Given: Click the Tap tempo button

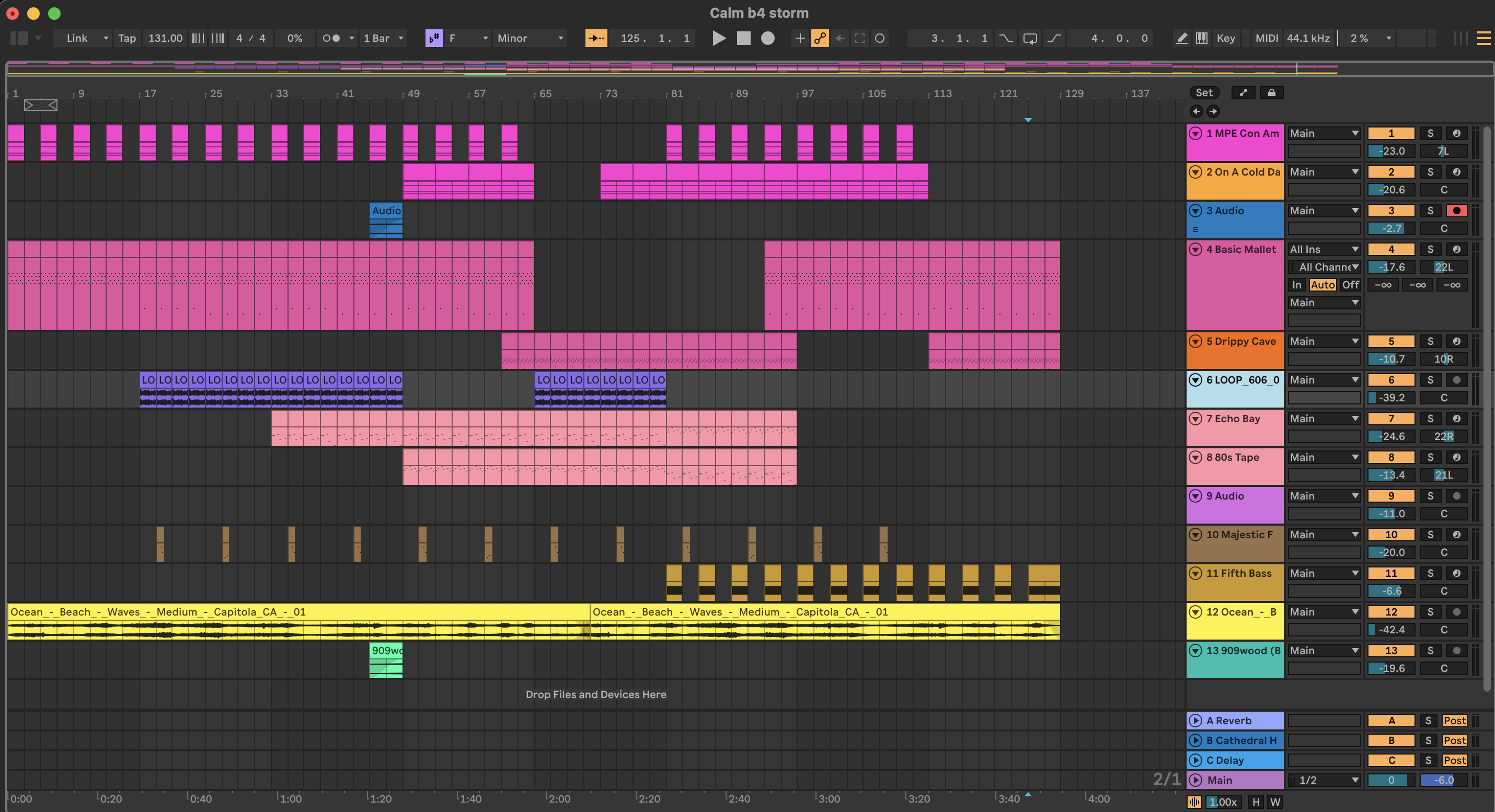Looking at the screenshot, I should [x=126, y=38].
